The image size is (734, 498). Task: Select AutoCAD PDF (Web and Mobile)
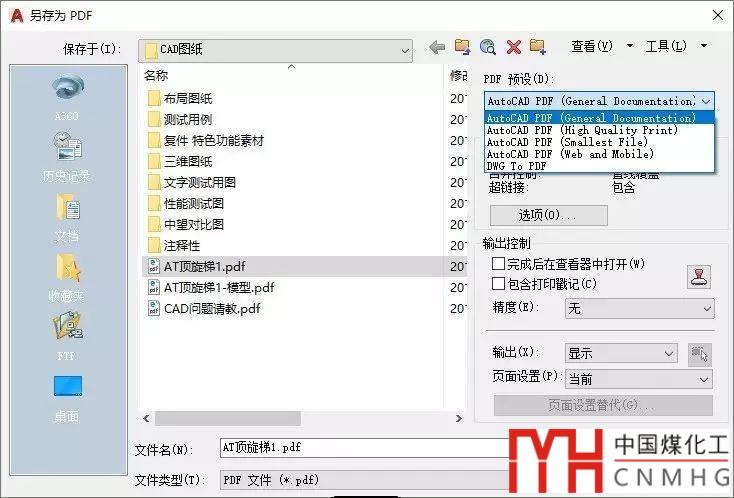click(x=600, y=154)
